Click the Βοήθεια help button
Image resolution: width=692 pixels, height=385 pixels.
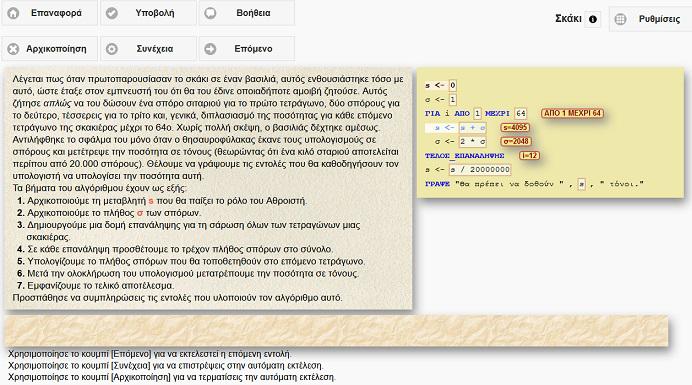247,13
